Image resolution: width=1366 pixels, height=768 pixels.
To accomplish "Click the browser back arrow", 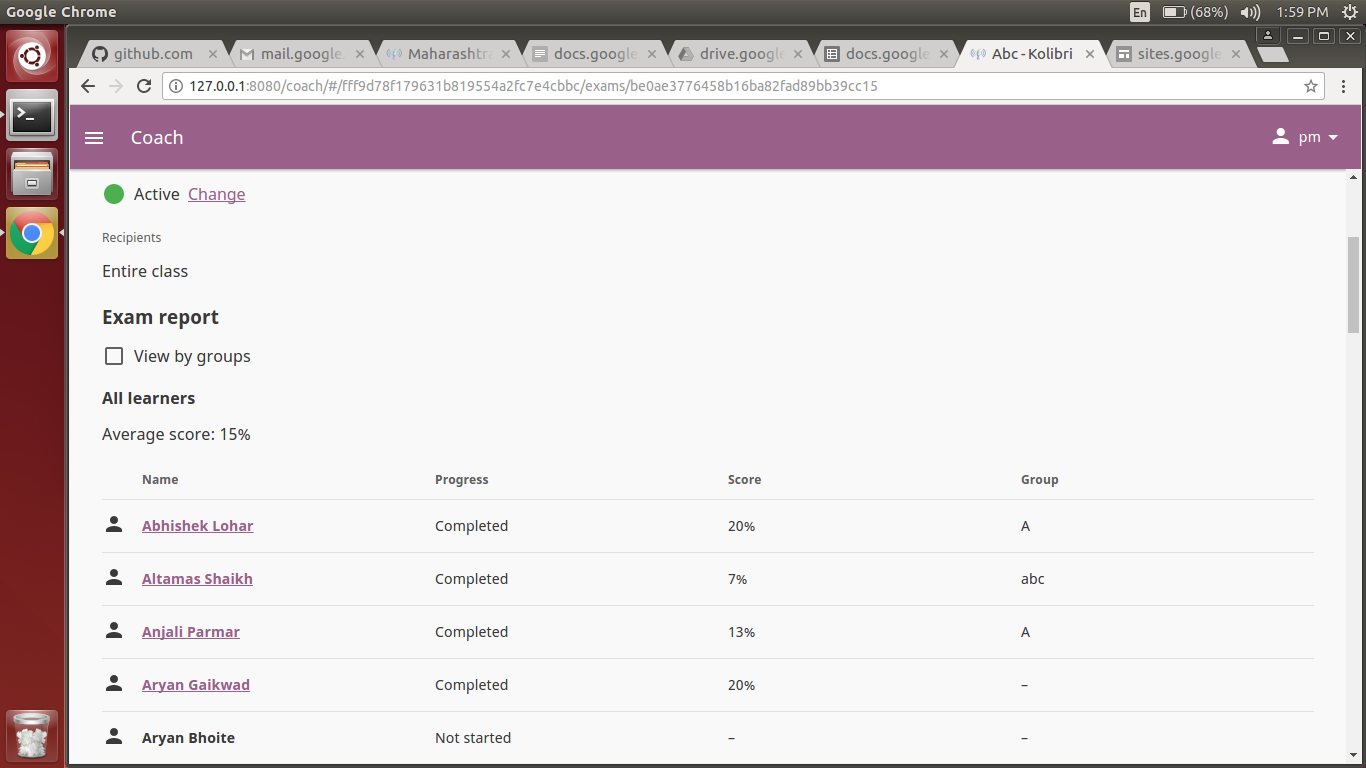I will (87, 86).
